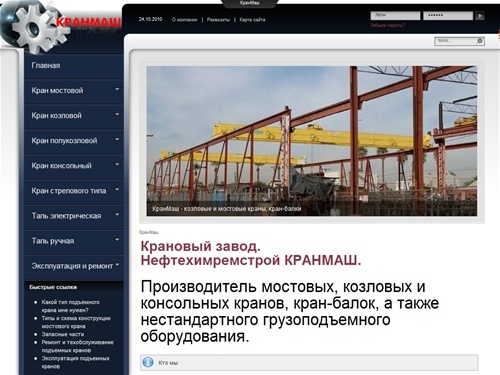
Task: Open the Карта сайта link
Action: [252, 20]
